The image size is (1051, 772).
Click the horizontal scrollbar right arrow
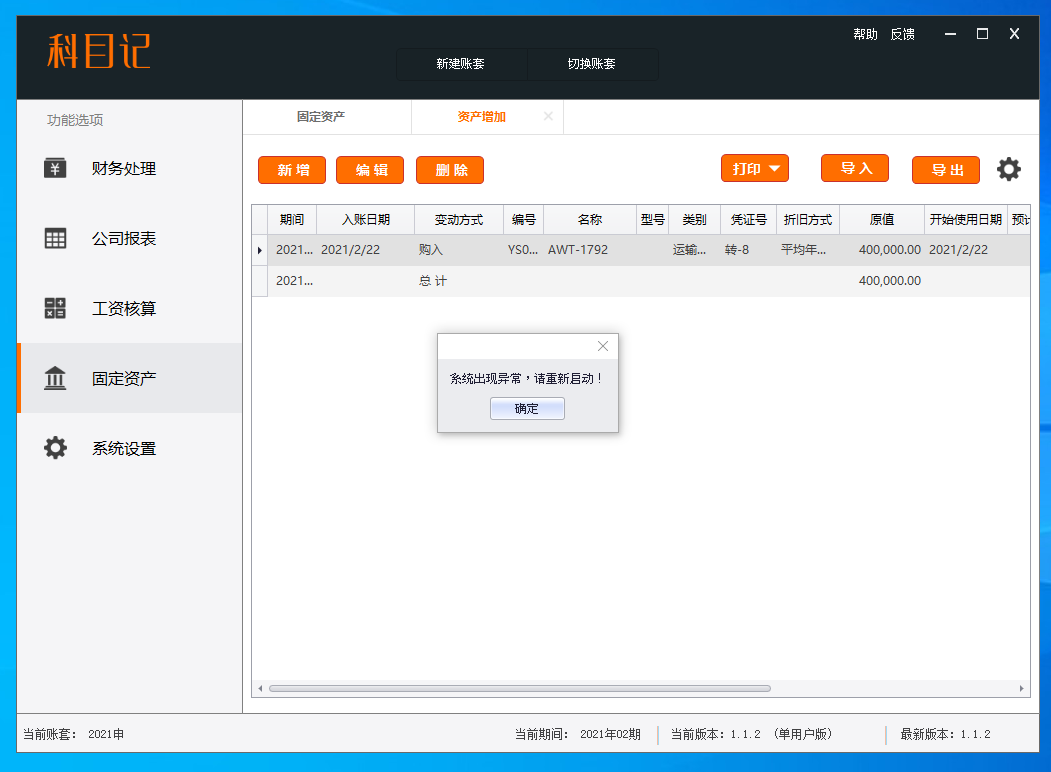[x=1021, y=689]
